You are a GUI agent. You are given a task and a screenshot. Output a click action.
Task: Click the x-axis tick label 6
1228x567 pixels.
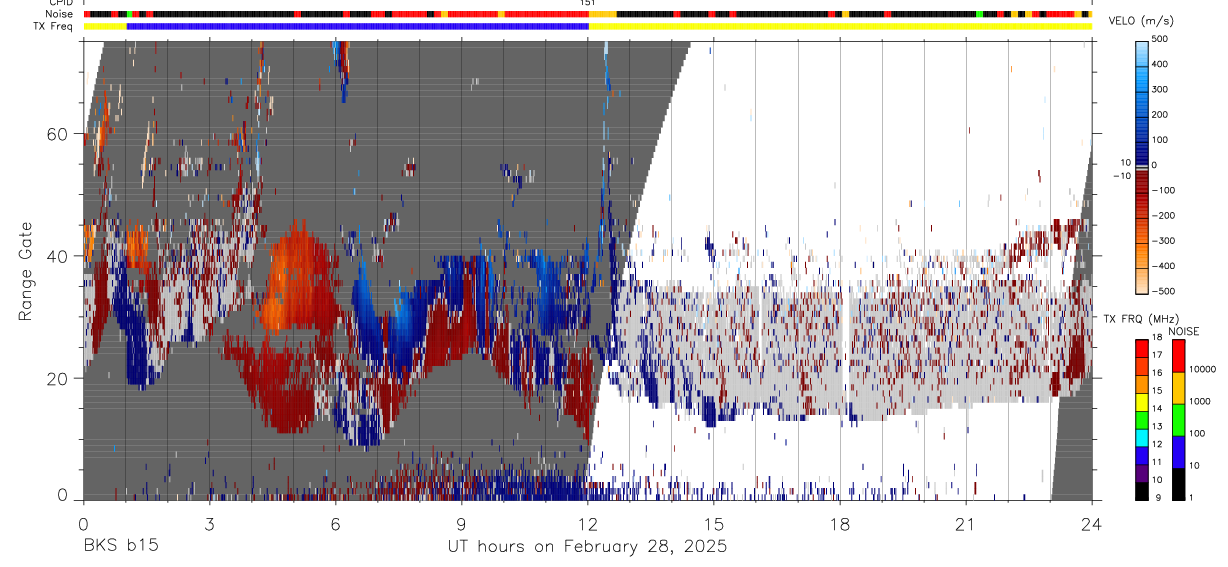pos(335,524)
